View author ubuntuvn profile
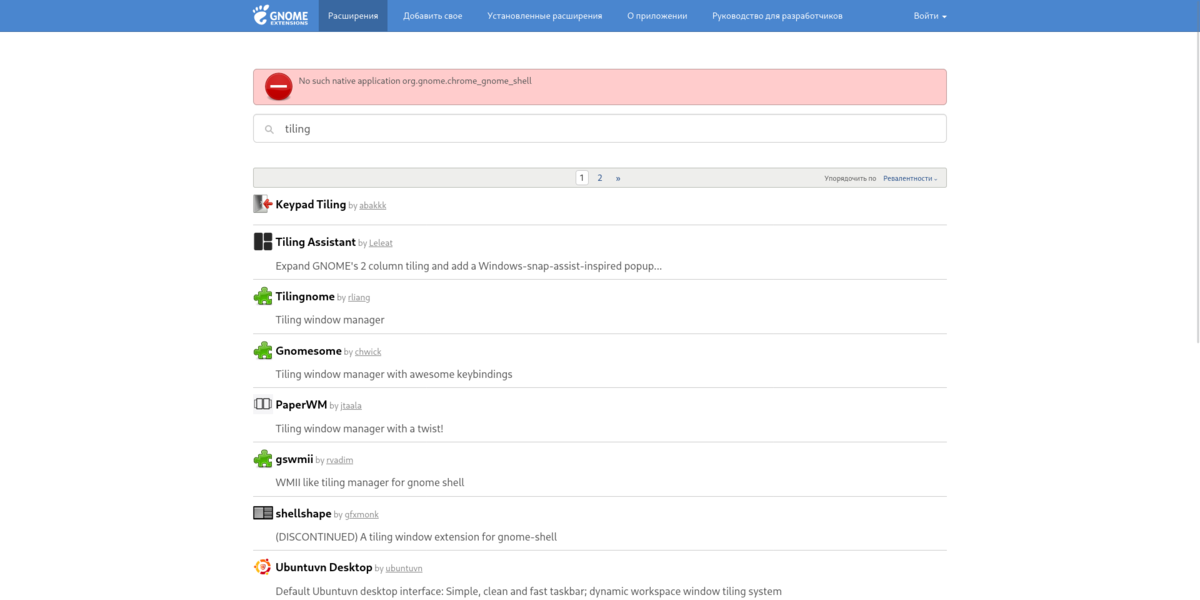 coord(404,568)
